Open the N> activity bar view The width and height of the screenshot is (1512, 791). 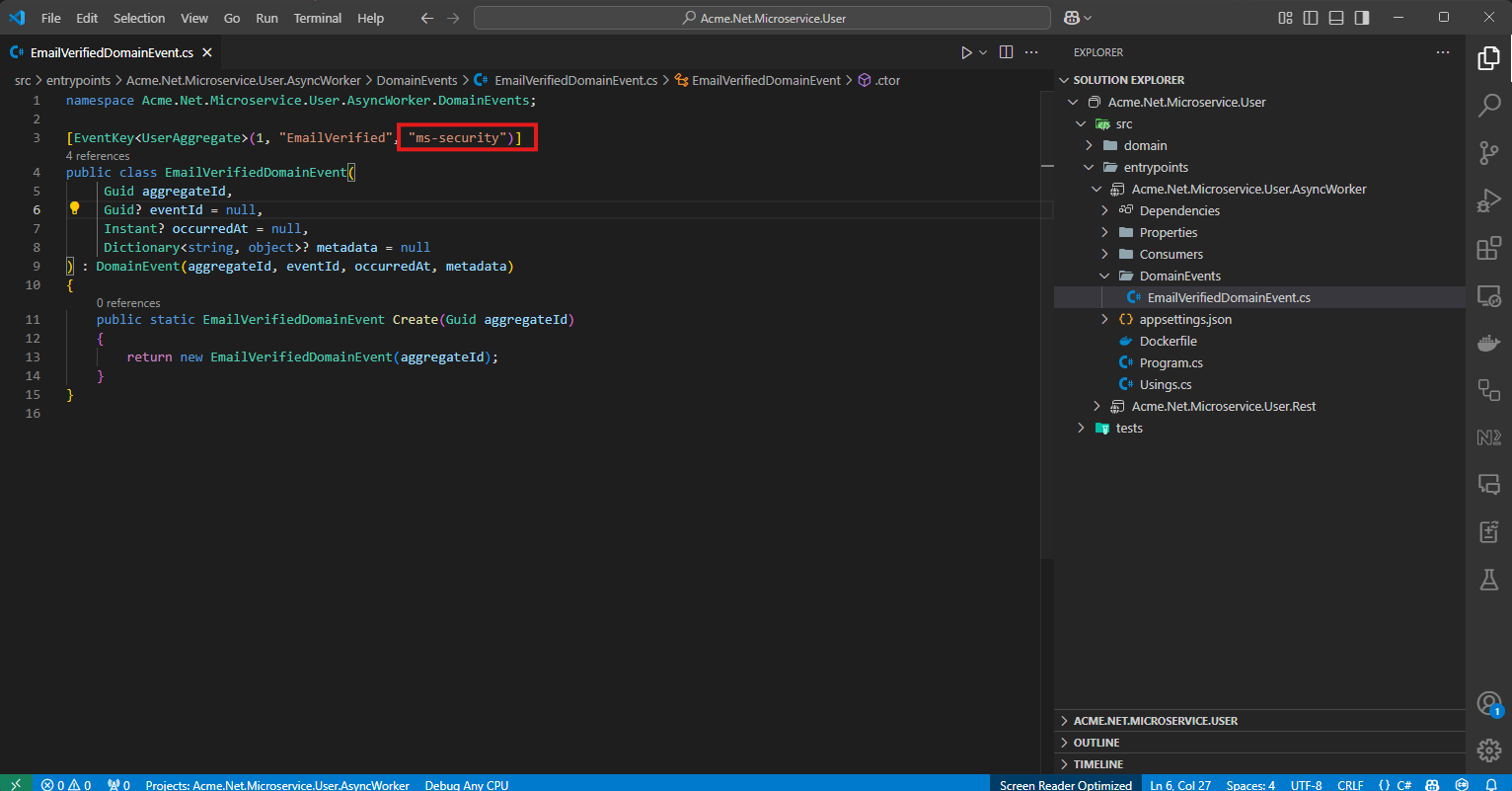[1488, 437]
